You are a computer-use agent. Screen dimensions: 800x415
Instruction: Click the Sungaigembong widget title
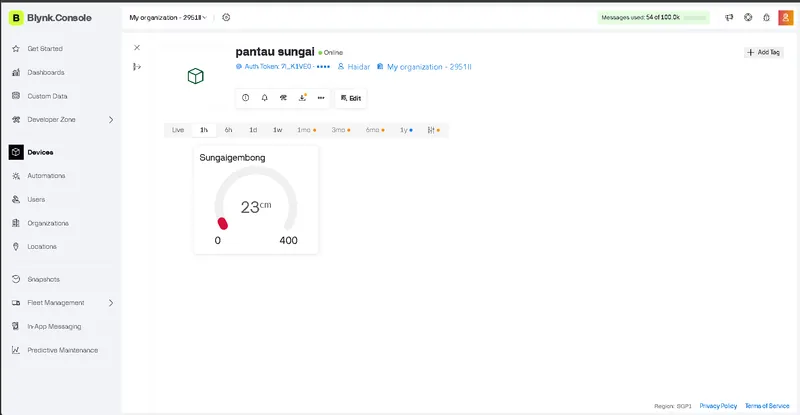[232, 158]
